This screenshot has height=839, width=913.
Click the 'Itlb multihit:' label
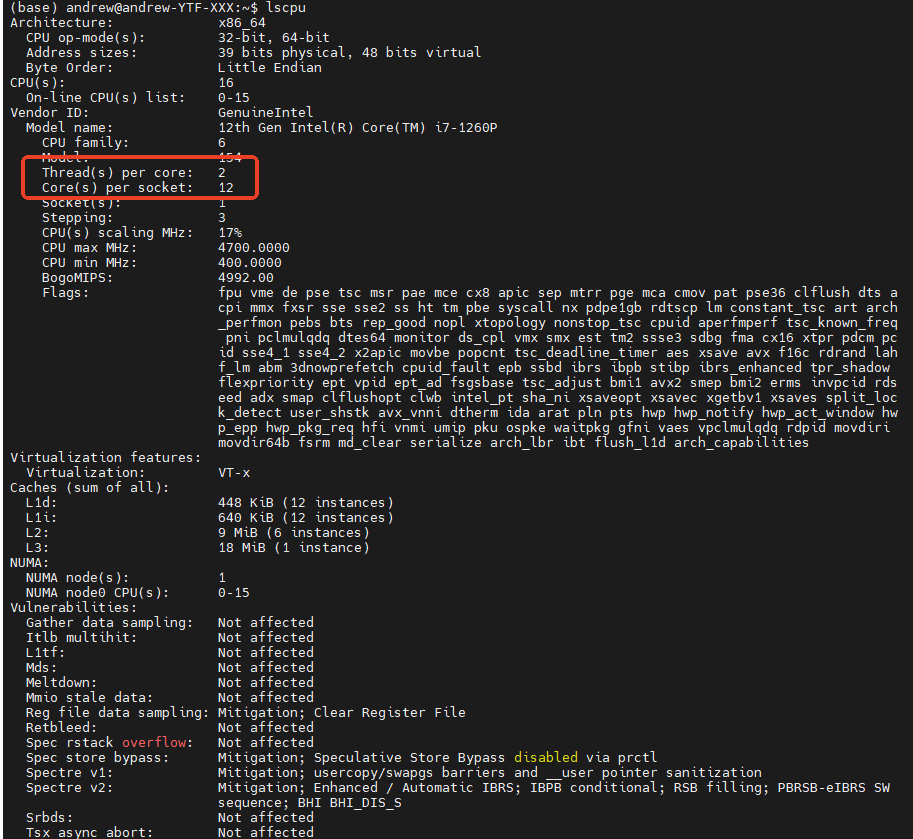click(81, 638)
